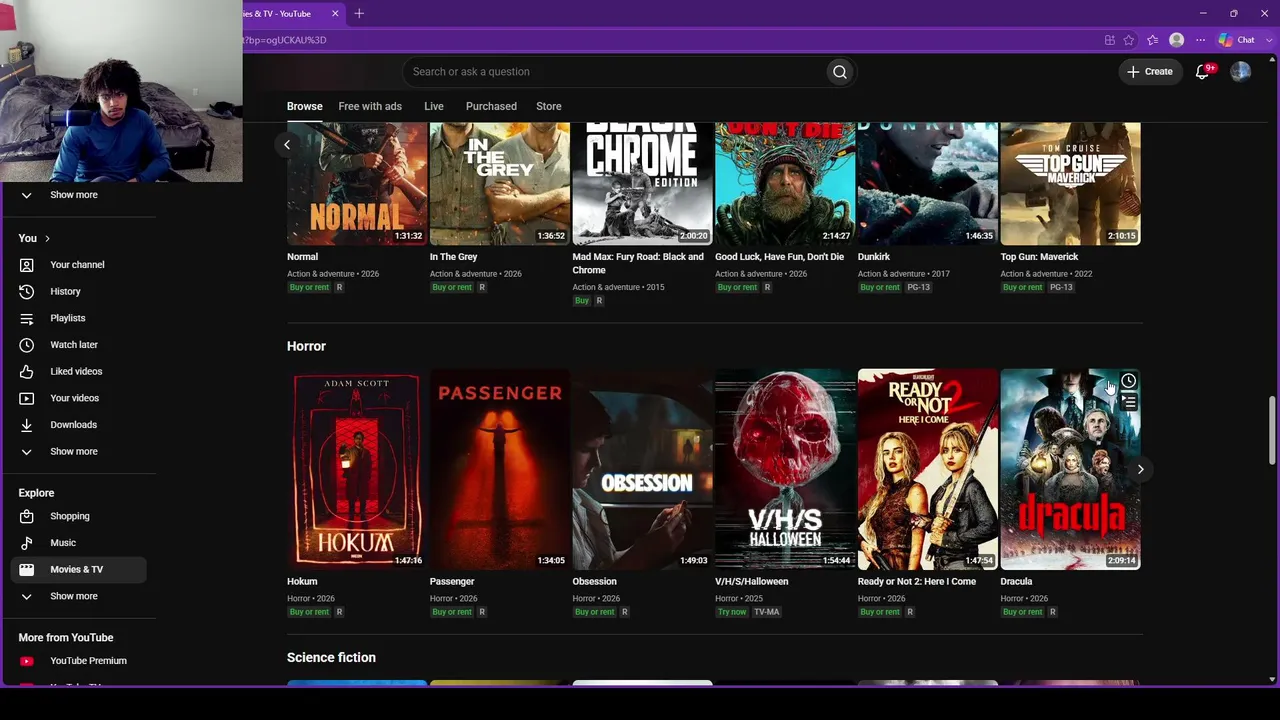Click the Shopping bag icon
Image resolution: width=1280 pixels, height=720 pixels.
click(x=27, y=516)
